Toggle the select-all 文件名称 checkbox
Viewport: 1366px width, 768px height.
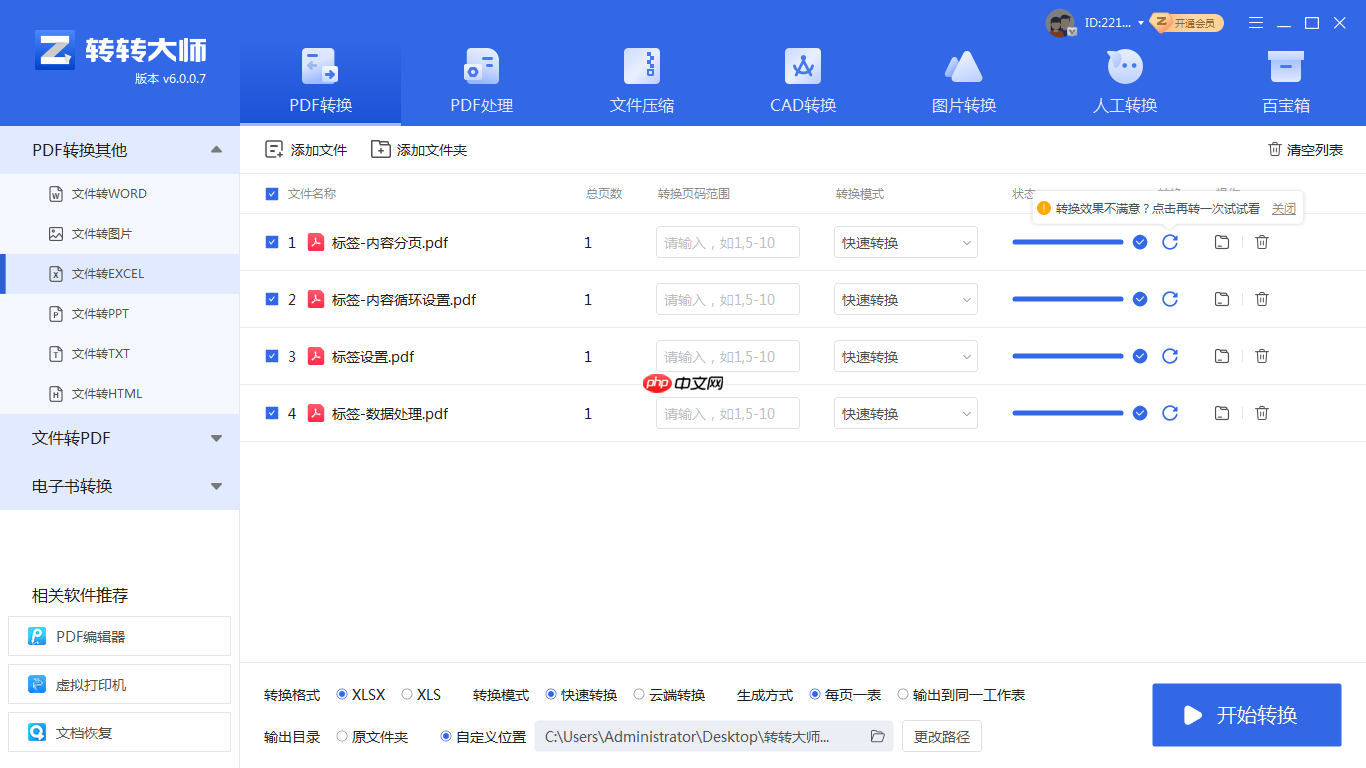(272, 194)
